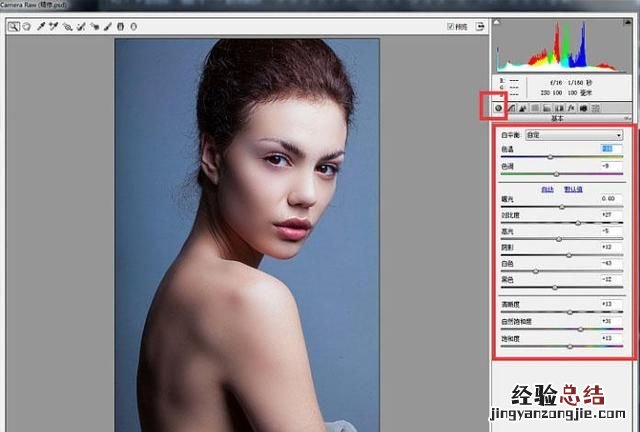
Task: Click the Temperature value input field
Action: pyautogui.click(x=610, y=148)
